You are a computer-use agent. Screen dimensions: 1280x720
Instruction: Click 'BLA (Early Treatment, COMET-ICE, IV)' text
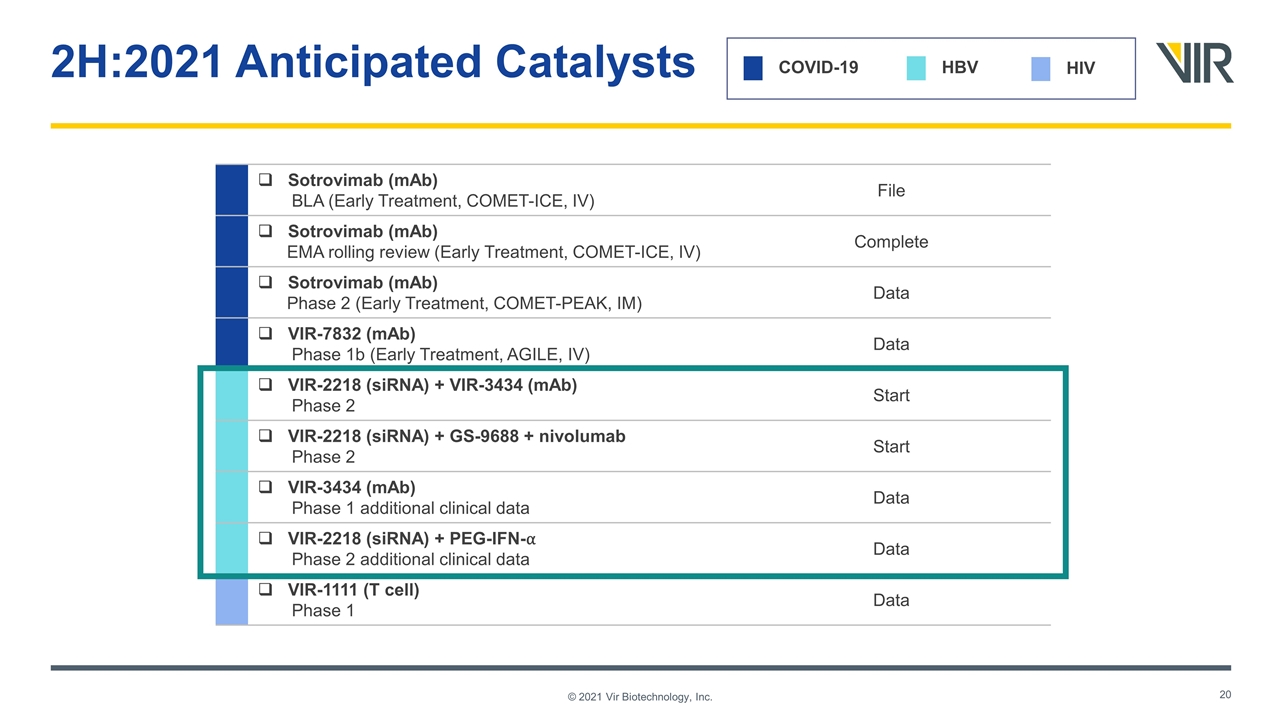click(443, 202)
